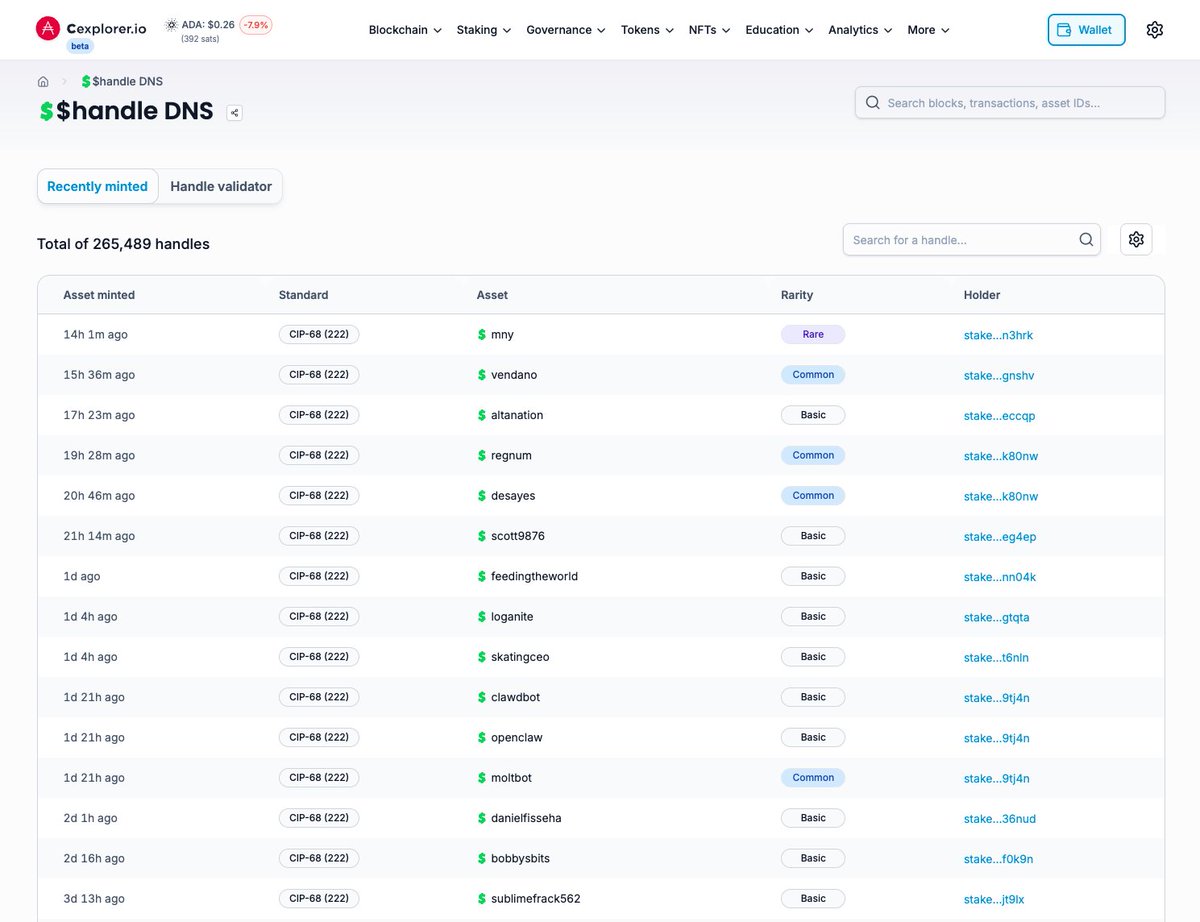Image resolution: width=1200 pixels, height=922 pixels.
Task: Click the Cexplorer.io logo
Action: [x=90, y=28]
